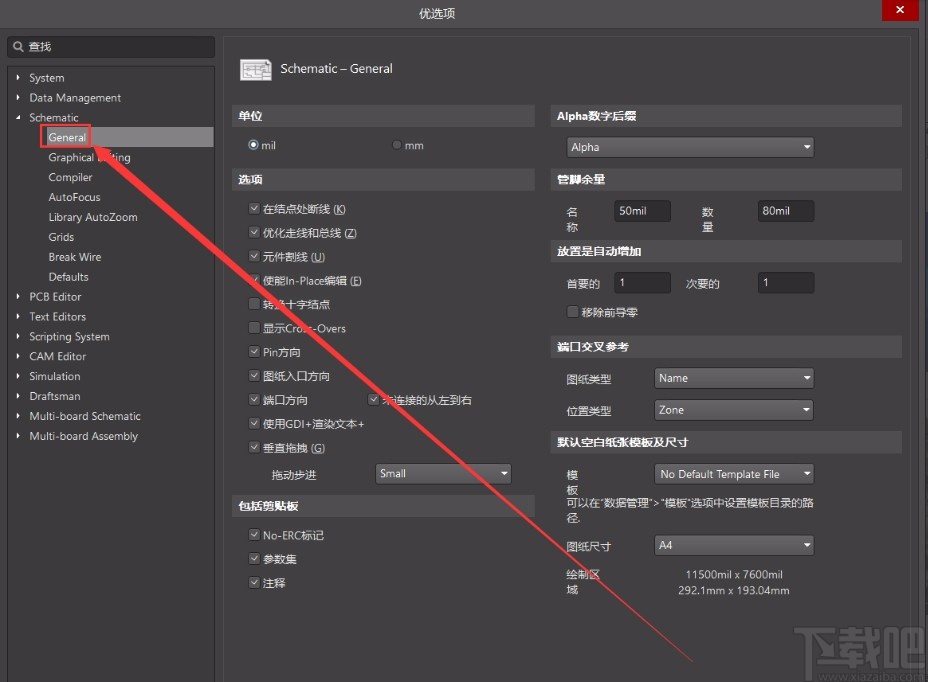Disable the 垂直拖拽 (G) checkbox
Viewport: 928px width, 682px height.
tap(254, 447)
